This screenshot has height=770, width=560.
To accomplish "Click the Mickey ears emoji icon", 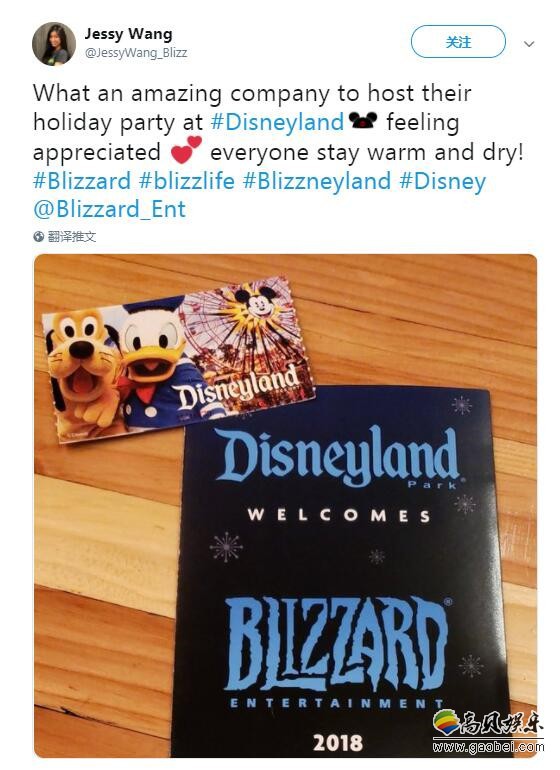I will tap(363, 120).
